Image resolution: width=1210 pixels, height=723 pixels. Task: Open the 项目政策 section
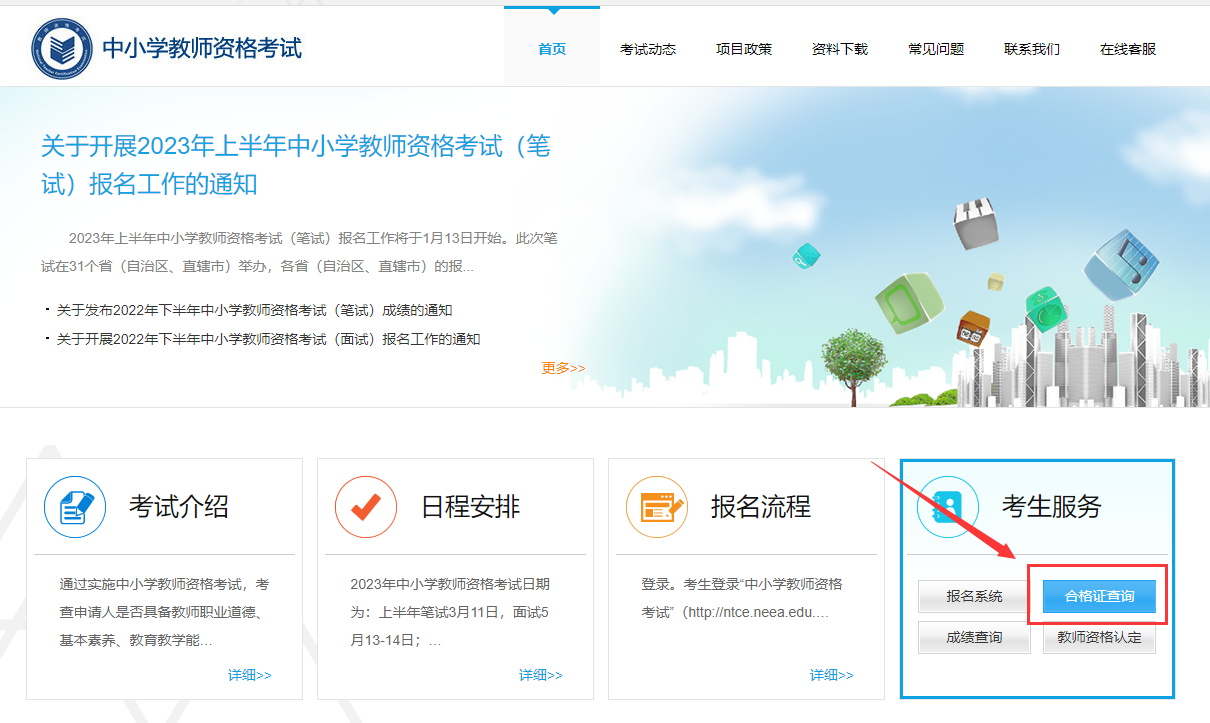pos(744,47)
